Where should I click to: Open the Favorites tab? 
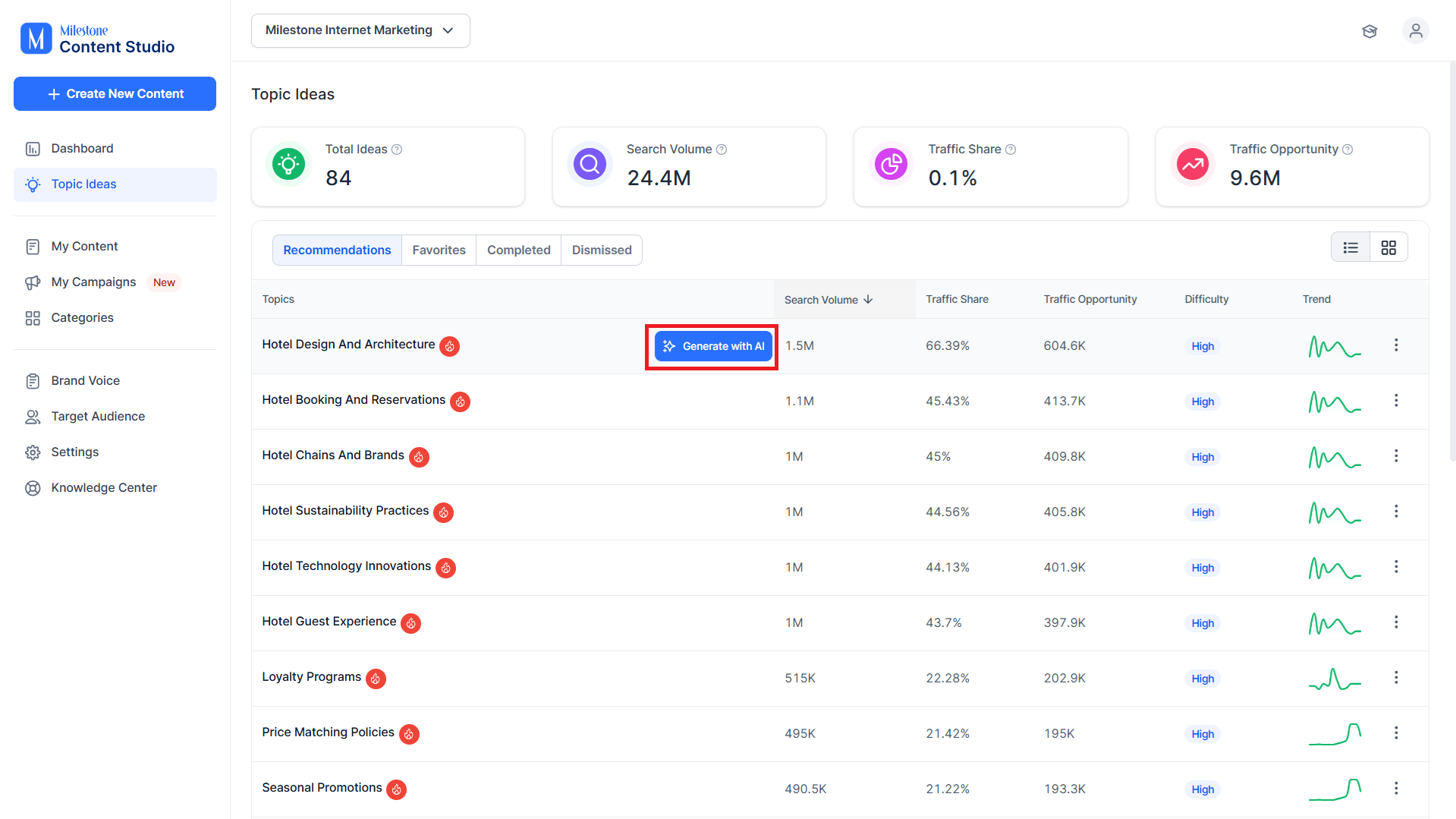(x=439, y=250)
